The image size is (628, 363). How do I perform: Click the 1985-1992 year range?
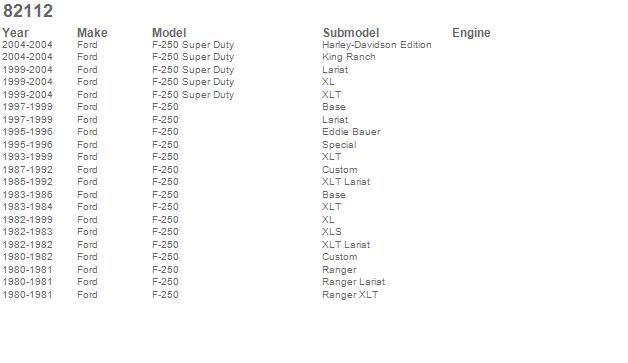point(27,182)
